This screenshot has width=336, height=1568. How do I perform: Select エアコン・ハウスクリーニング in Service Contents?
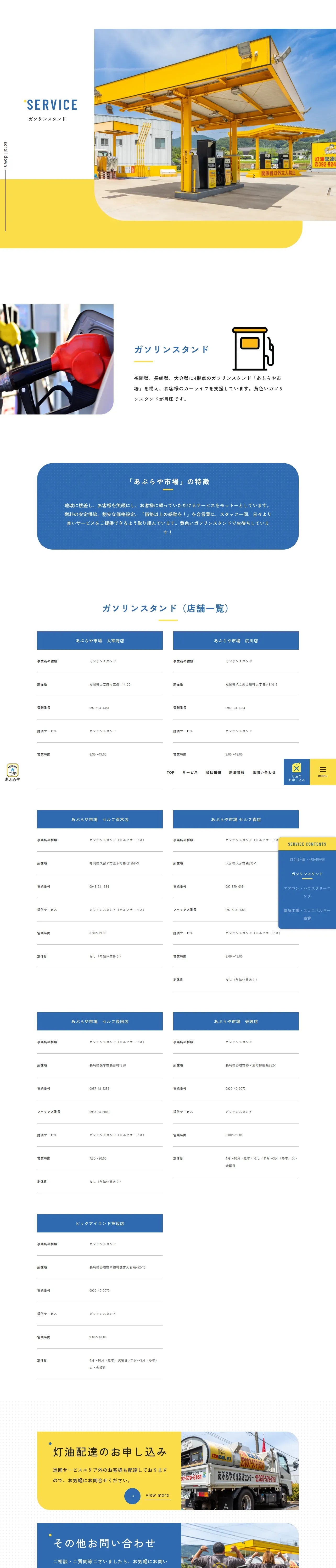coord(307,892)
